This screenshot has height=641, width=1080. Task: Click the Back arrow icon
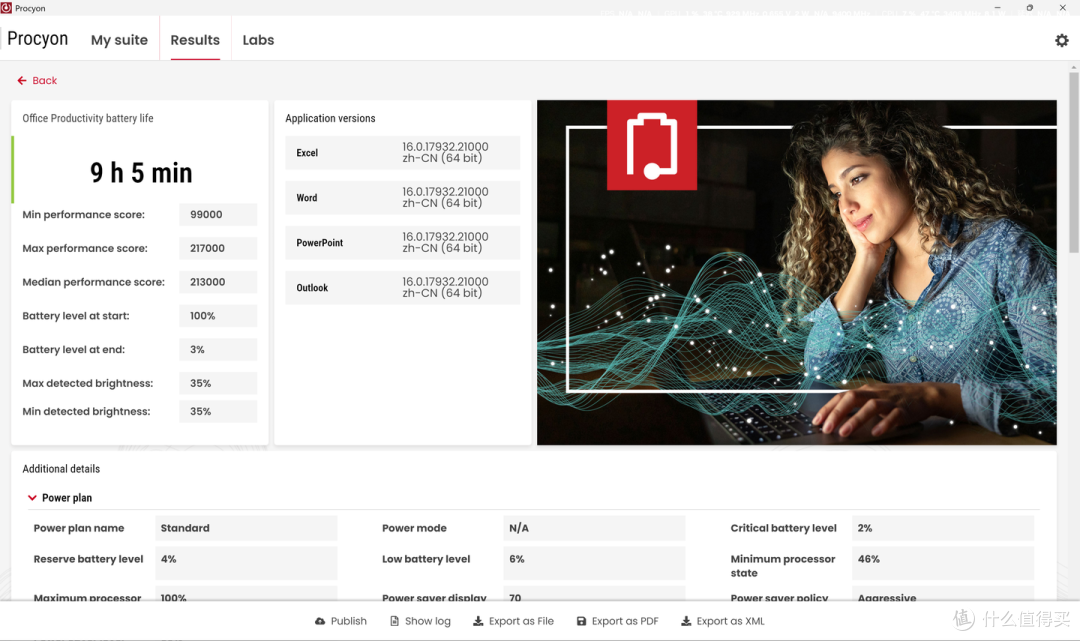click(22, 81)
